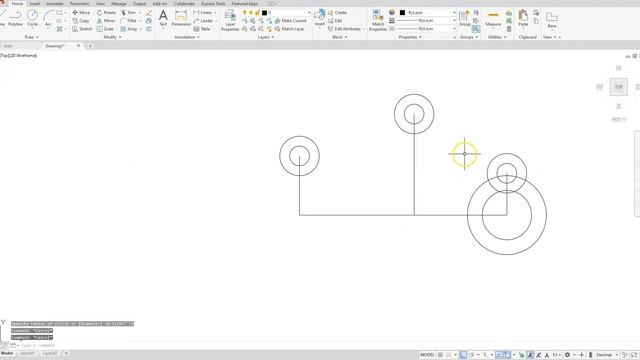The image size is (640, 360).
Task: Activate the Stretch tool
Action: 82,29
